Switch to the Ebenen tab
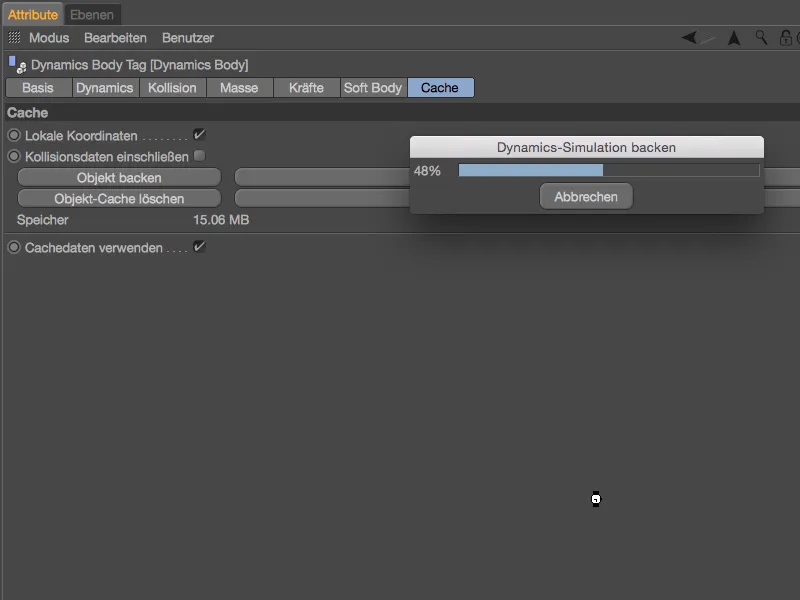 (x=92, y=15)
